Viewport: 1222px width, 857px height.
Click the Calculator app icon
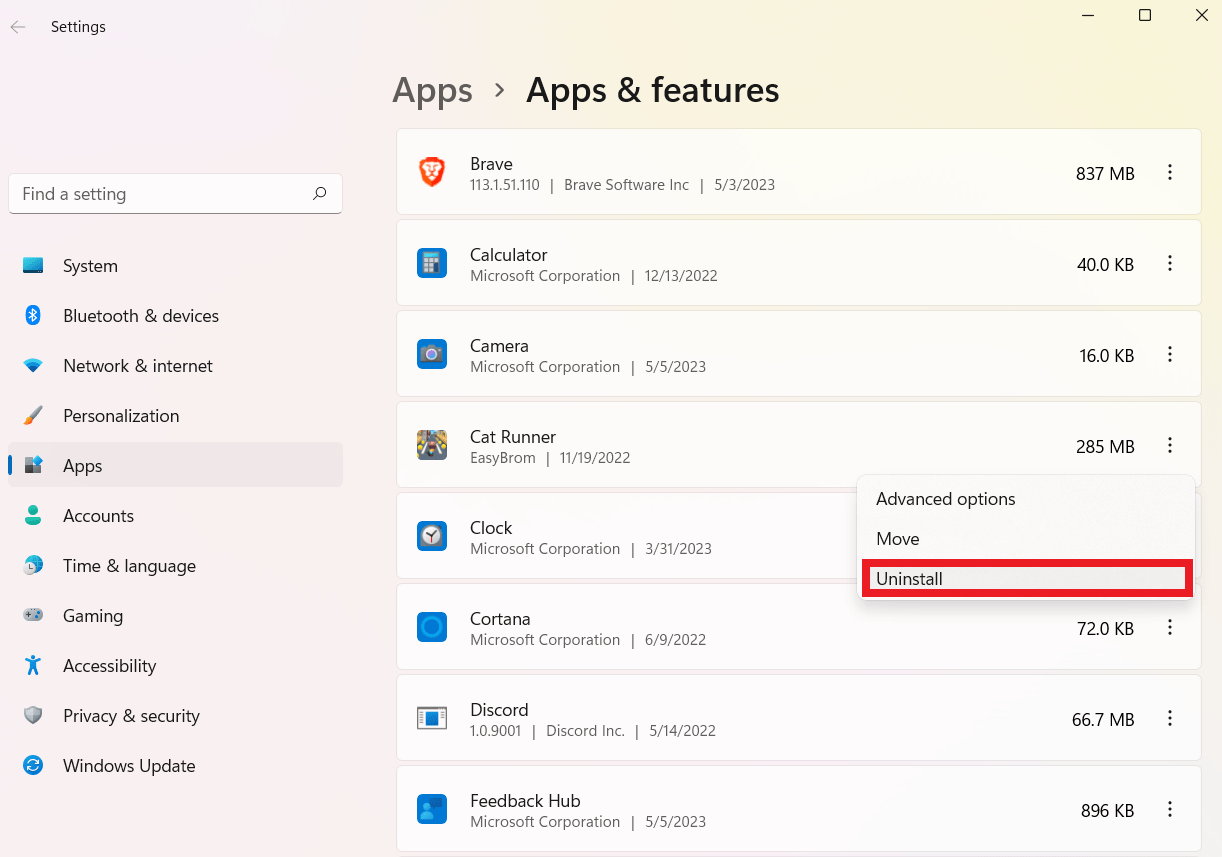(x=432, y=263)
